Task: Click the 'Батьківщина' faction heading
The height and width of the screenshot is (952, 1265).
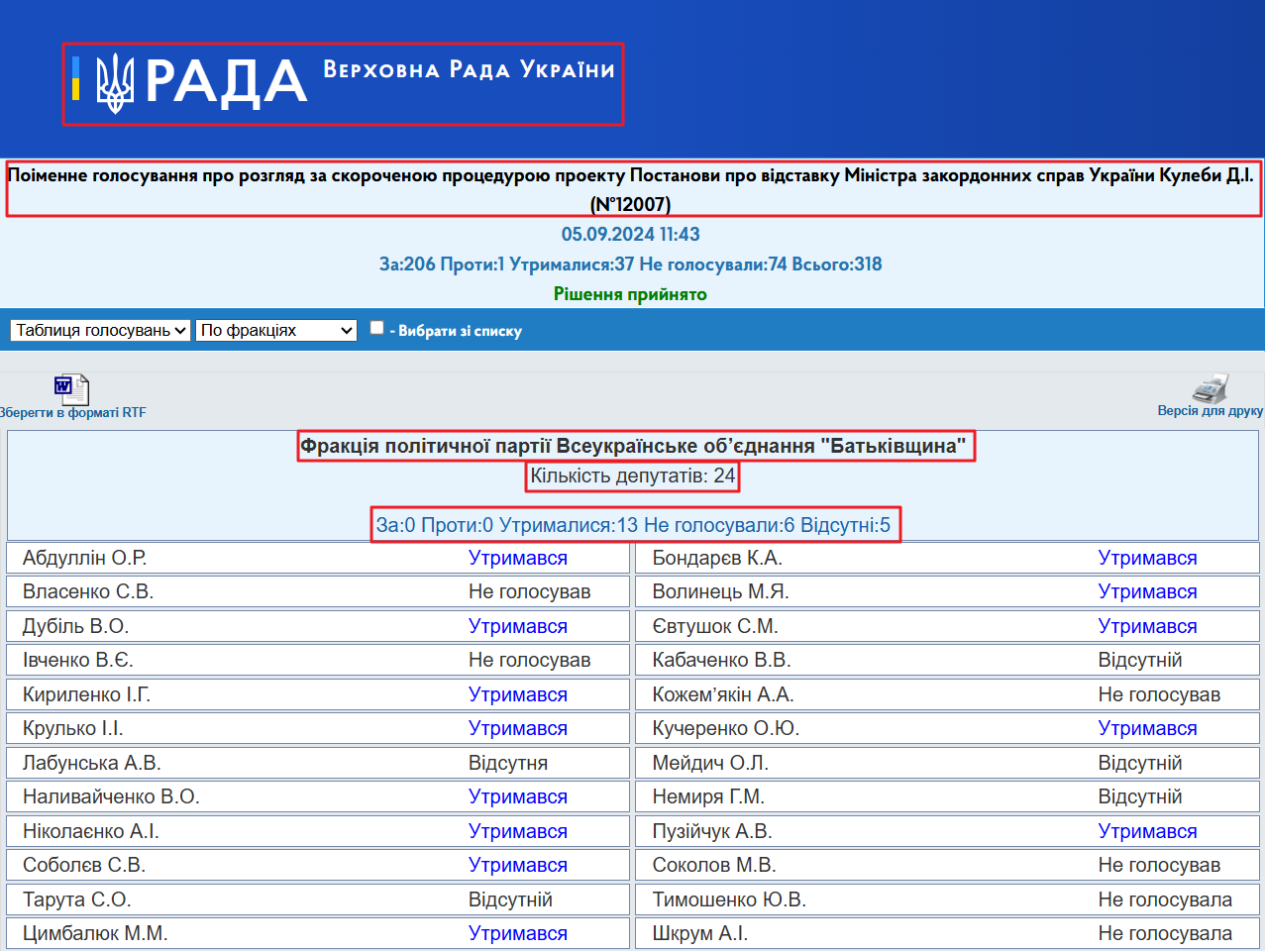Action: click(634, 446)
